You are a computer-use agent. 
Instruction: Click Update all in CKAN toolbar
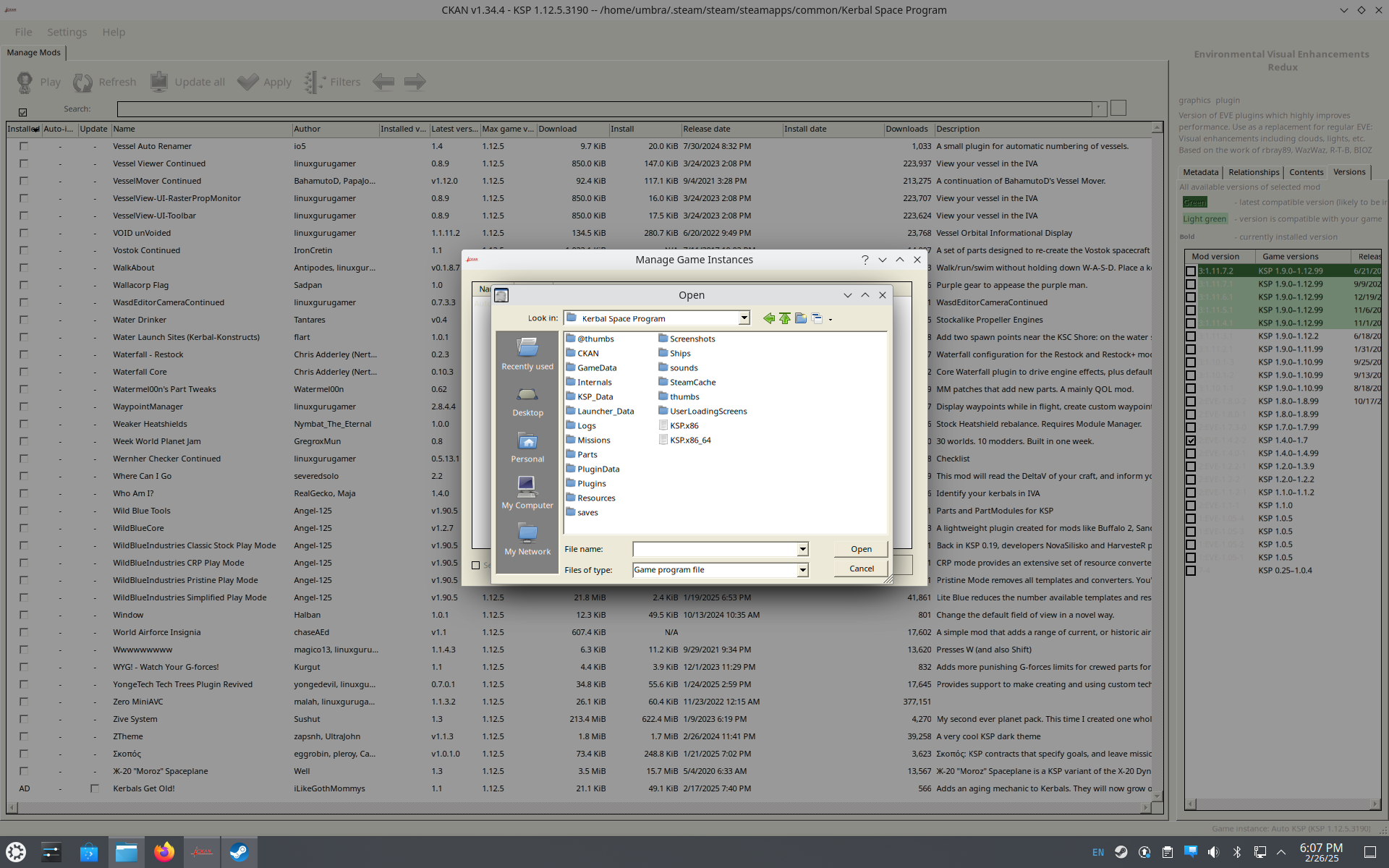187,82
